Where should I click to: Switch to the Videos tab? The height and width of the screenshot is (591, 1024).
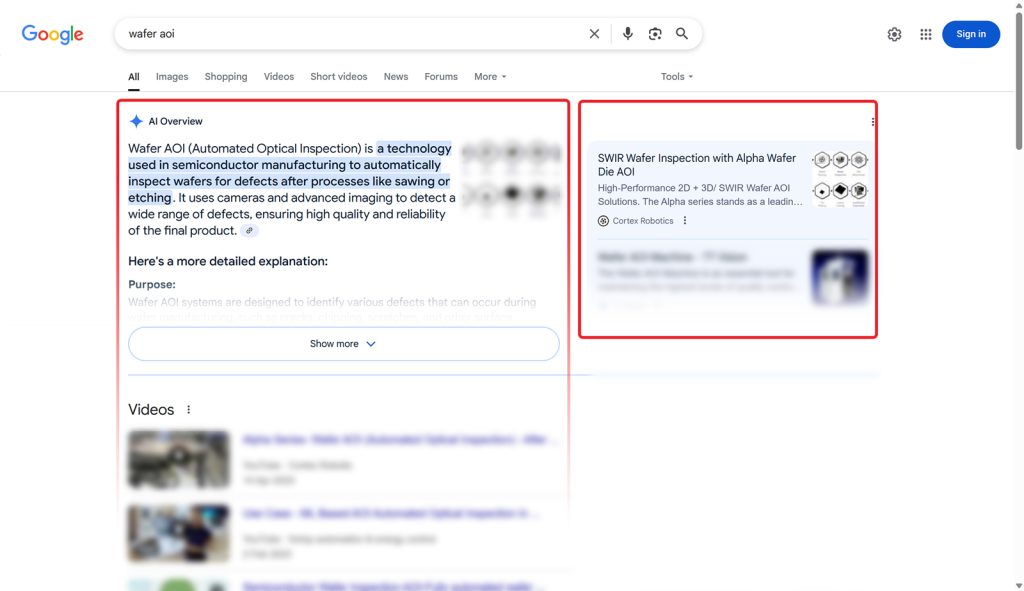pyautogui.click(x=279, y=76)
